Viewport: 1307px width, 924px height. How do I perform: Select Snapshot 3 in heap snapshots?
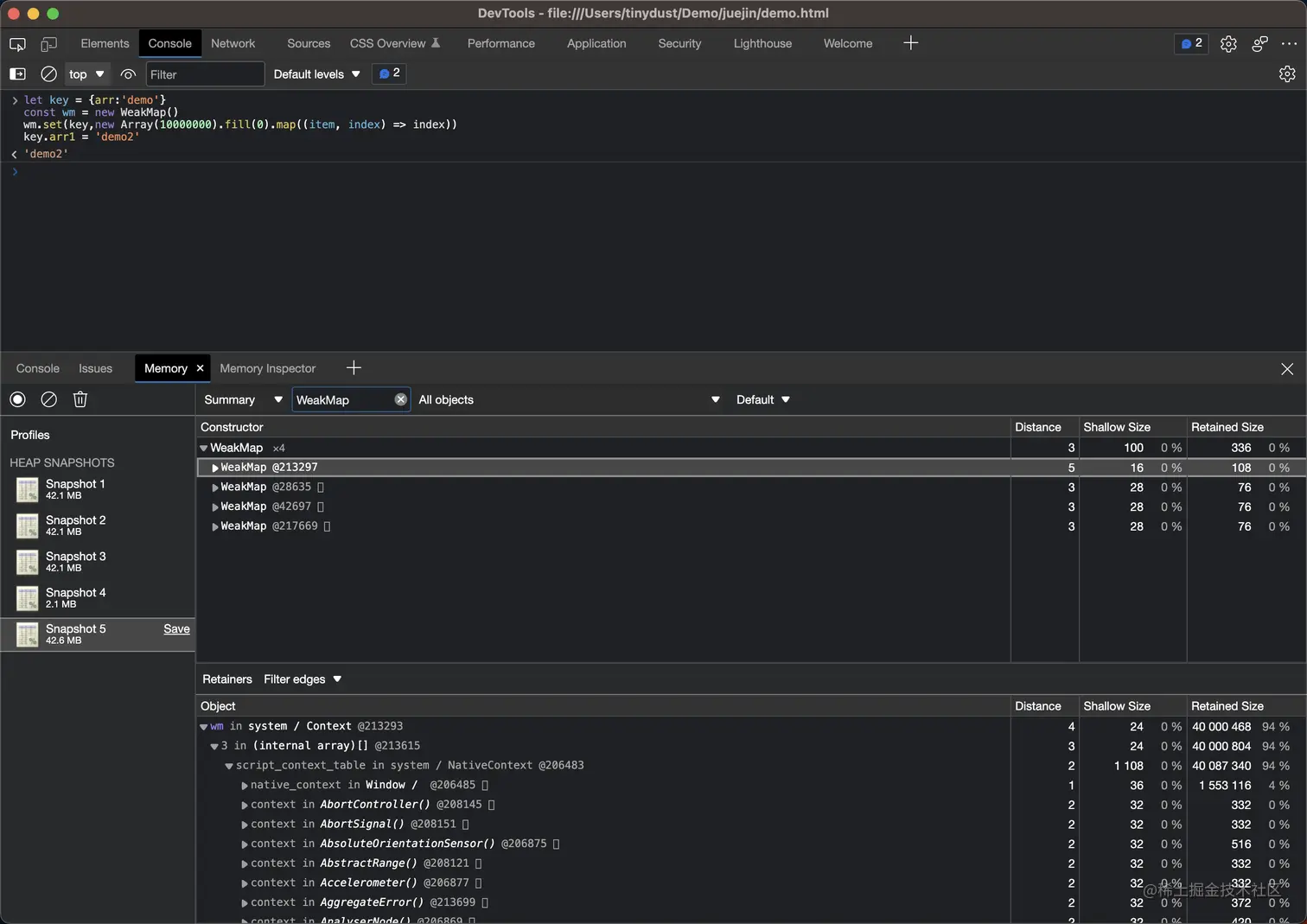click(x=97, y=562)
